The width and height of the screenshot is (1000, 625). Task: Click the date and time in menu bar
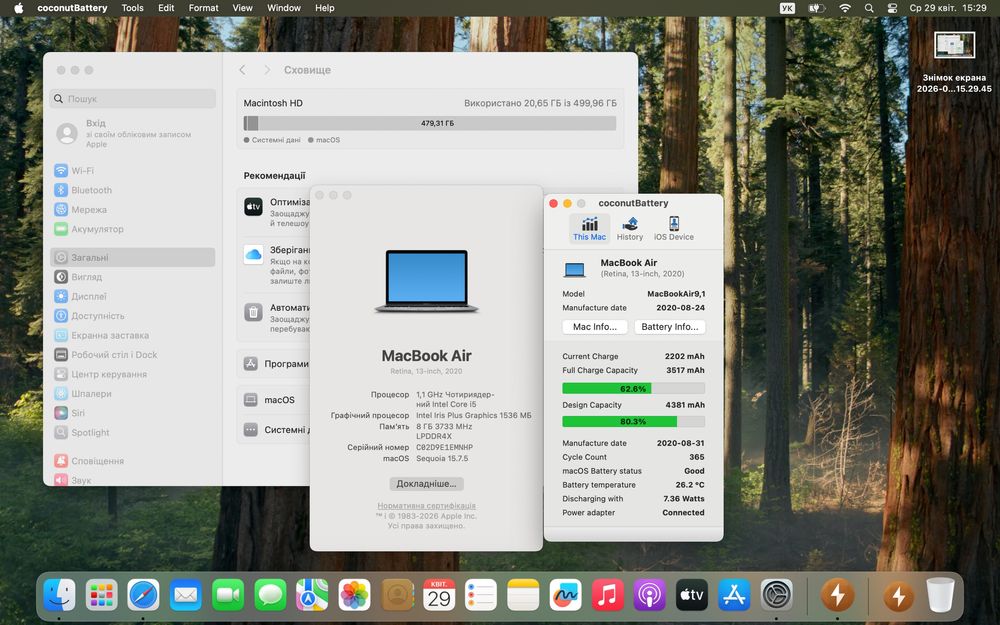(x=948, y=8)
